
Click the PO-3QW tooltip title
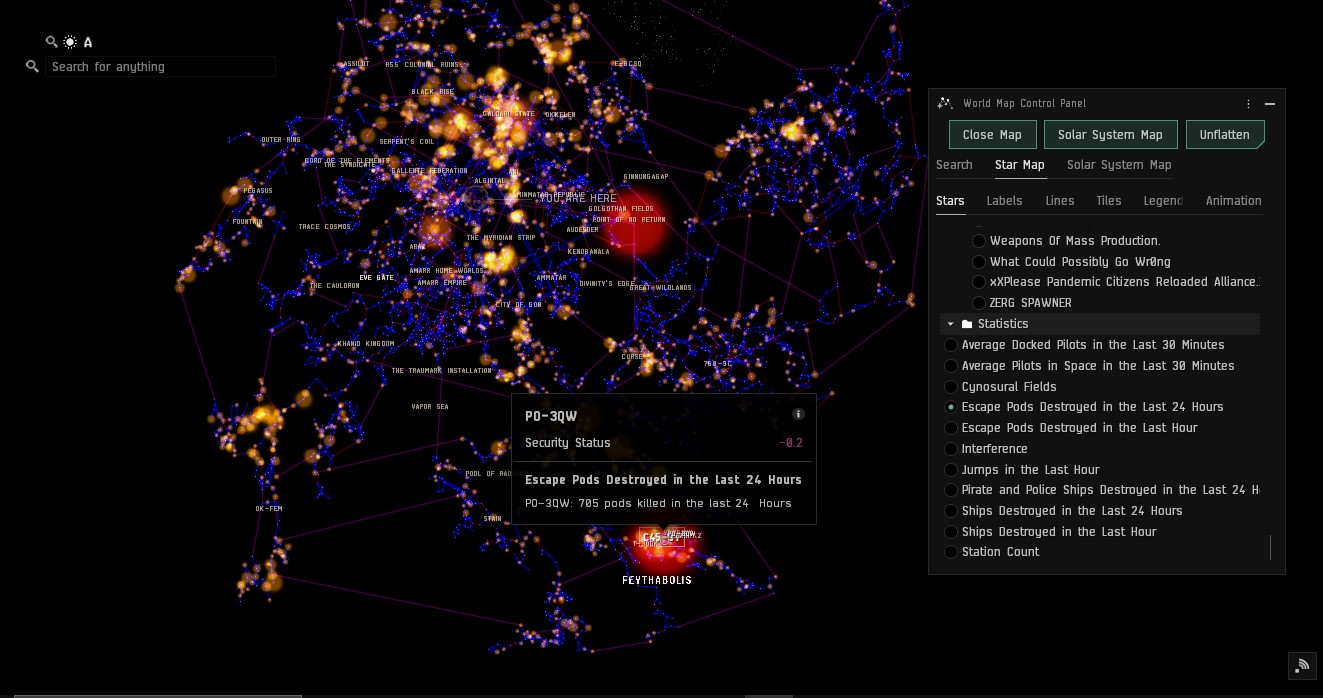(551, 416)
